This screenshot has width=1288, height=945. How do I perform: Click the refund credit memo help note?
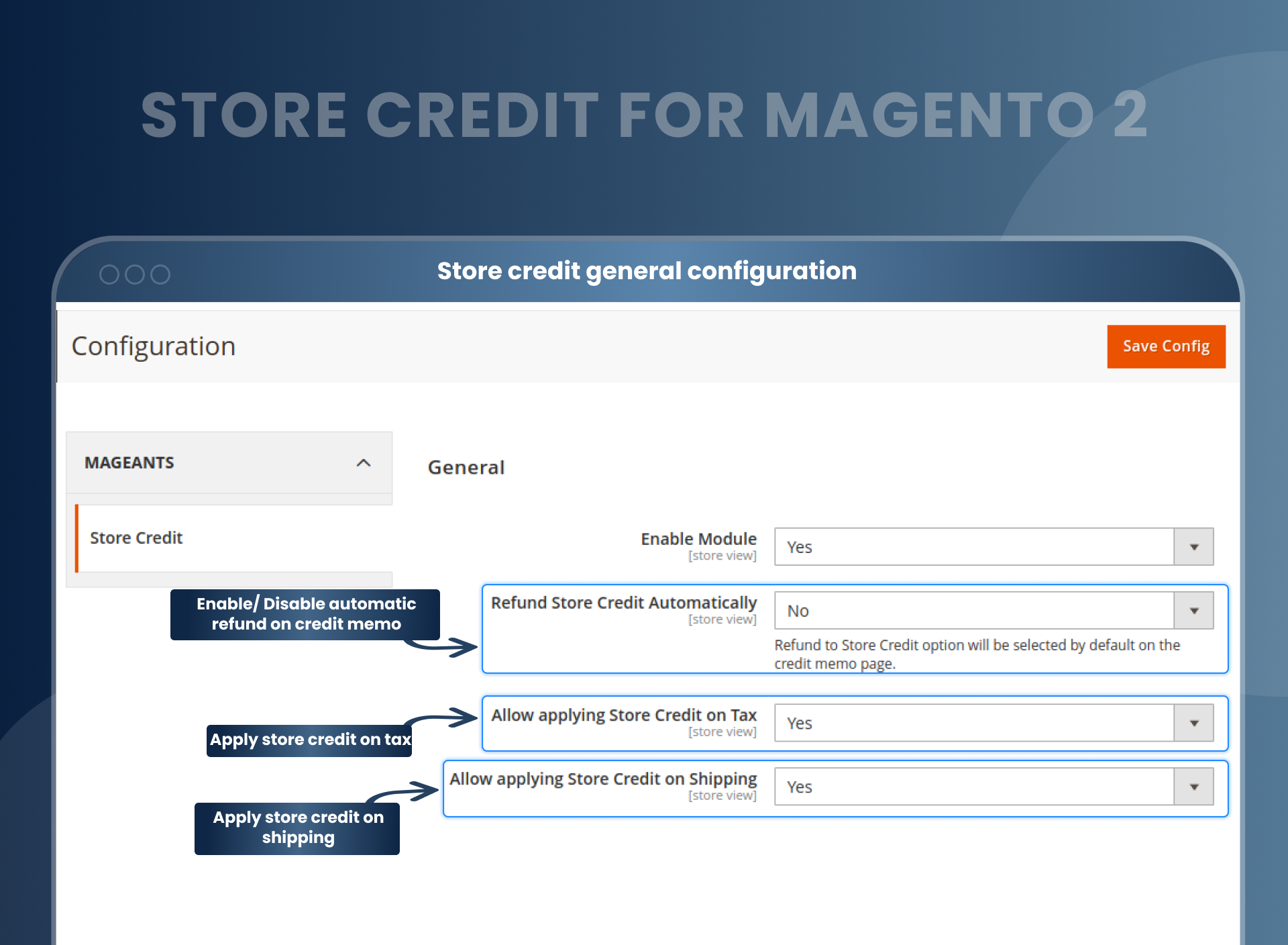coord(977,654)
